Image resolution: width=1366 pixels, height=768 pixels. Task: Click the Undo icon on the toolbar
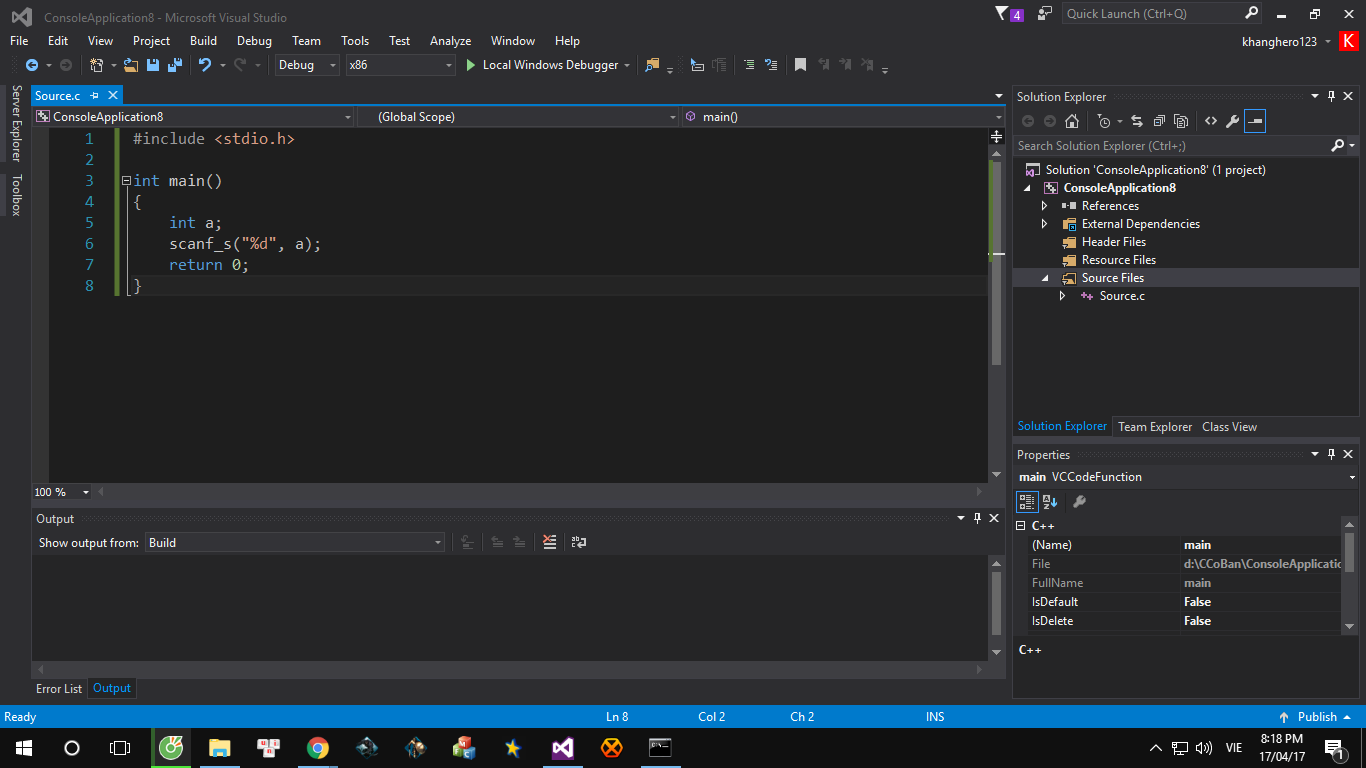(x=206, y=64)
